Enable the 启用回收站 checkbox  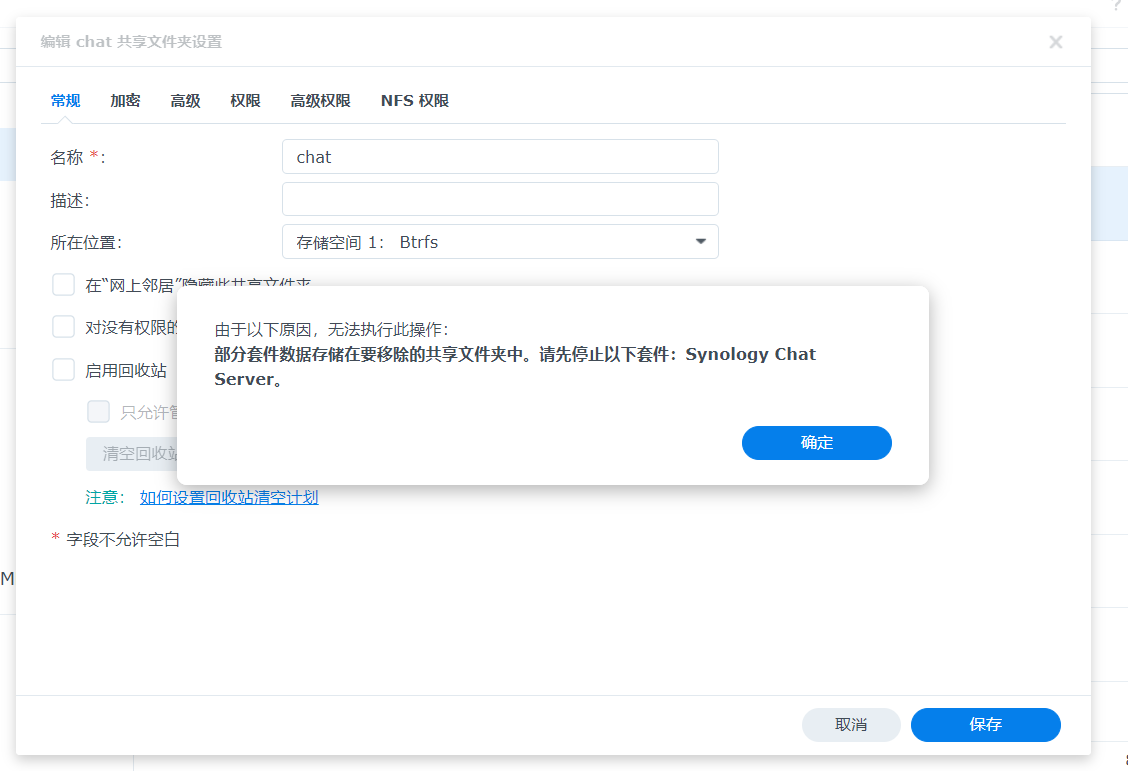63,370
